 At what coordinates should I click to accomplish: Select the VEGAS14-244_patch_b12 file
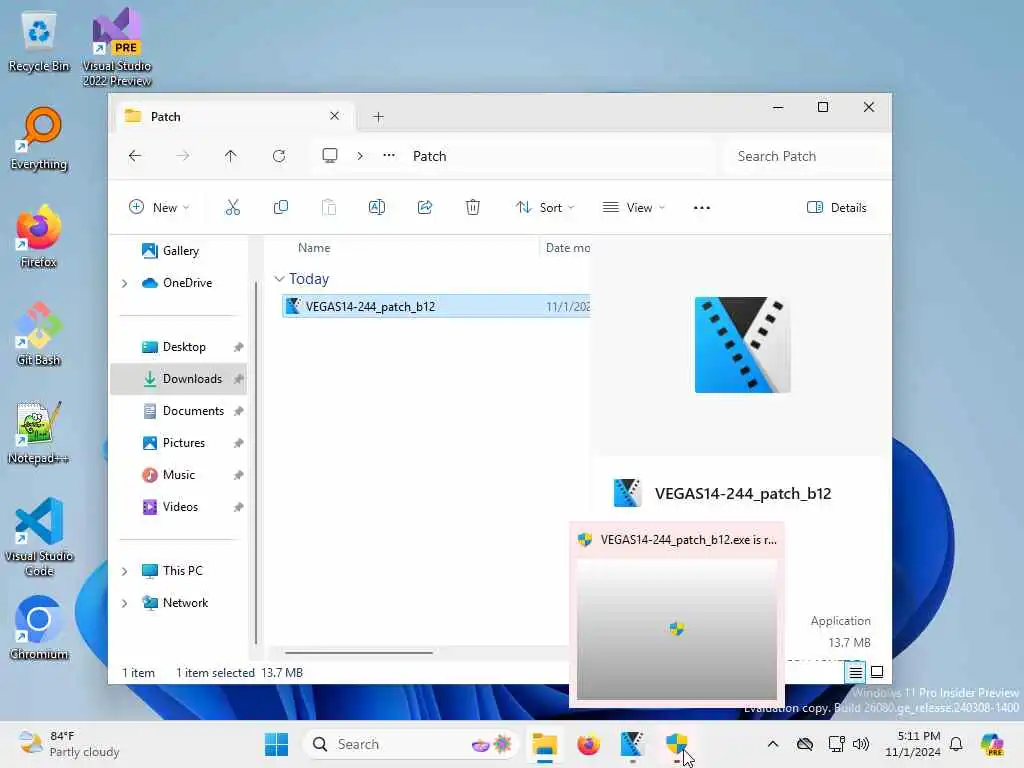(x=436, y=306)
